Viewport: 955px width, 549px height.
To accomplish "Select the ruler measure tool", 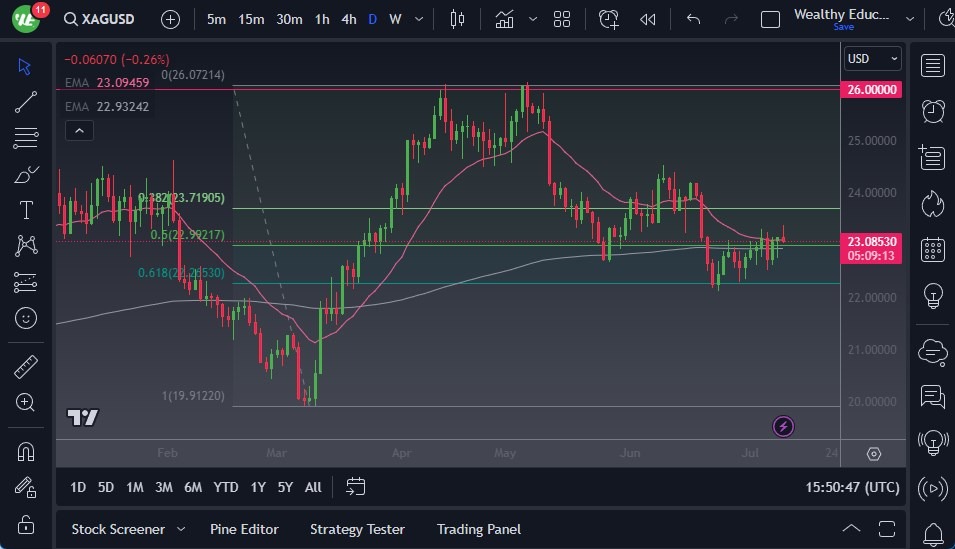I will [x=26, y=368].
